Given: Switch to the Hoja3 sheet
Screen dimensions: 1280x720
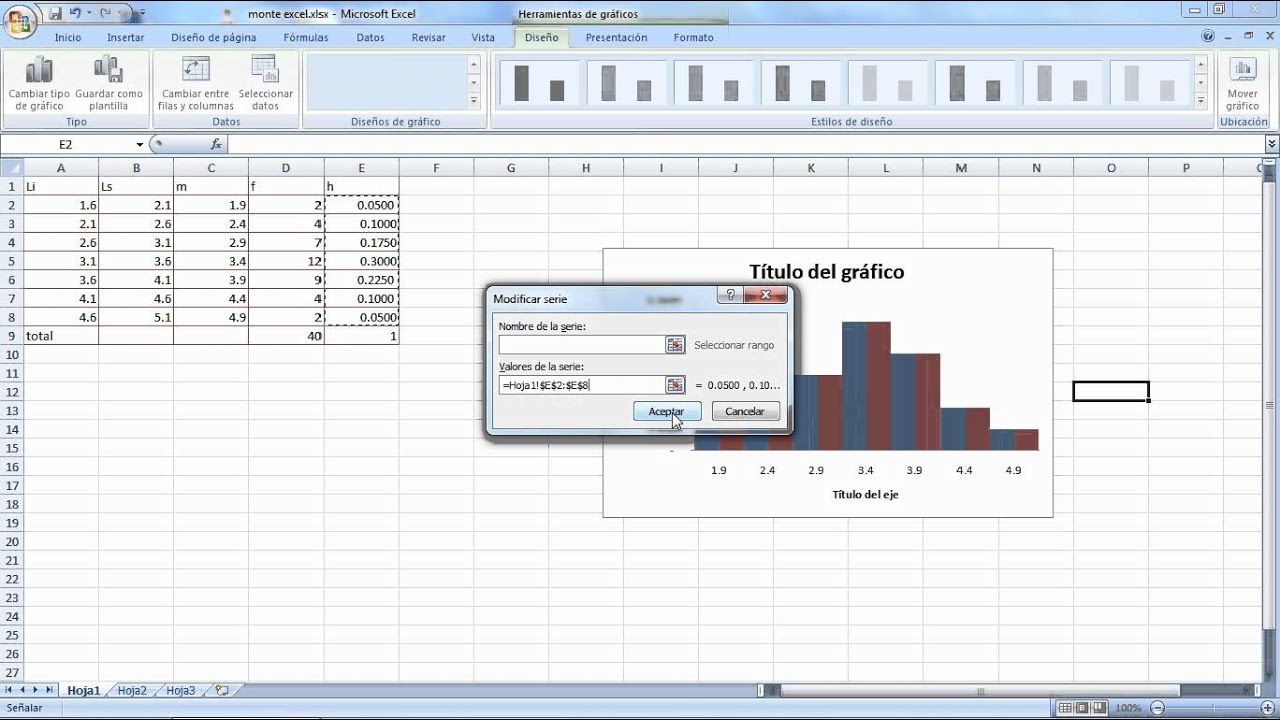Looking at the screenshot, I should (x=181, y=690).
